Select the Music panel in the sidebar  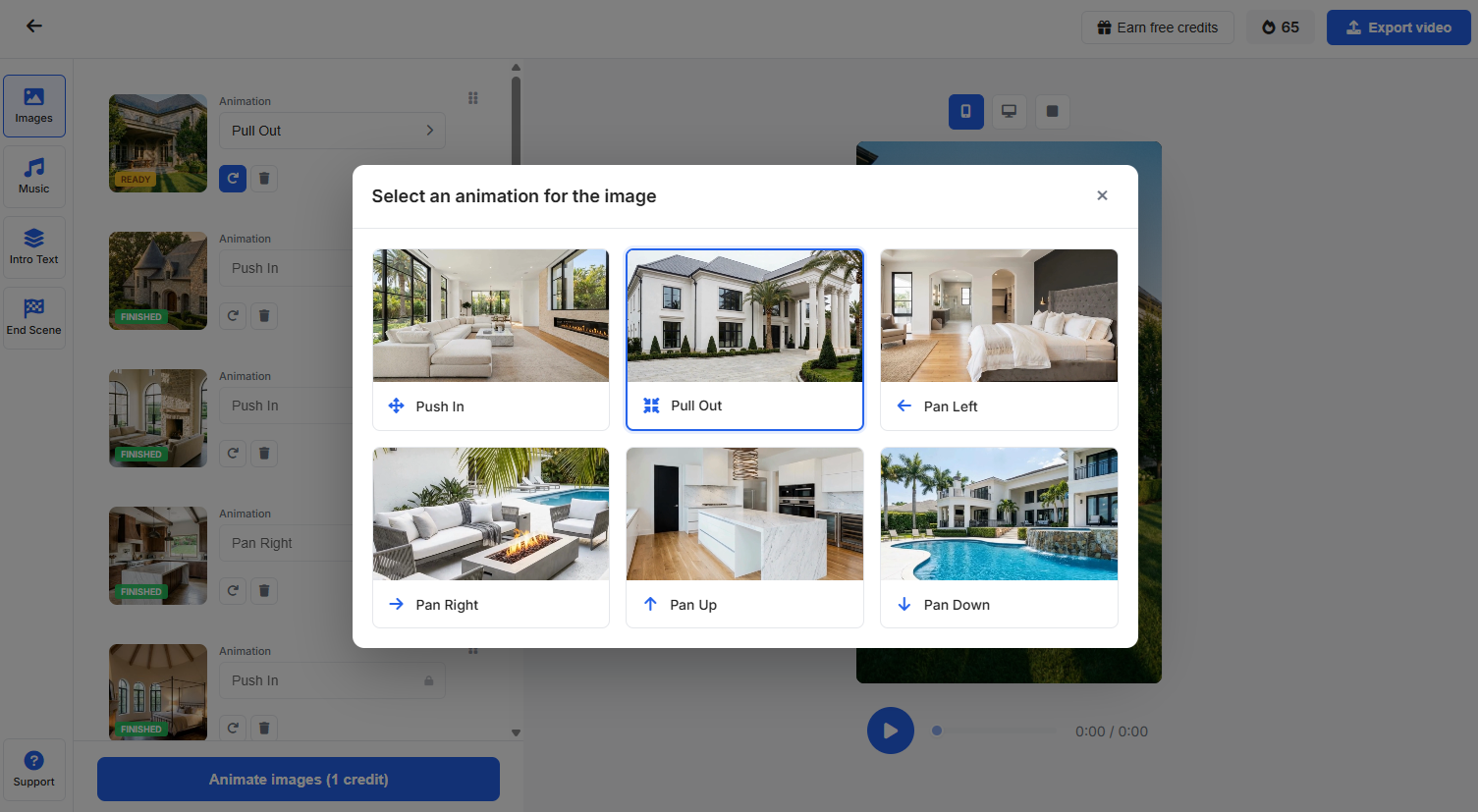(33, 177)
